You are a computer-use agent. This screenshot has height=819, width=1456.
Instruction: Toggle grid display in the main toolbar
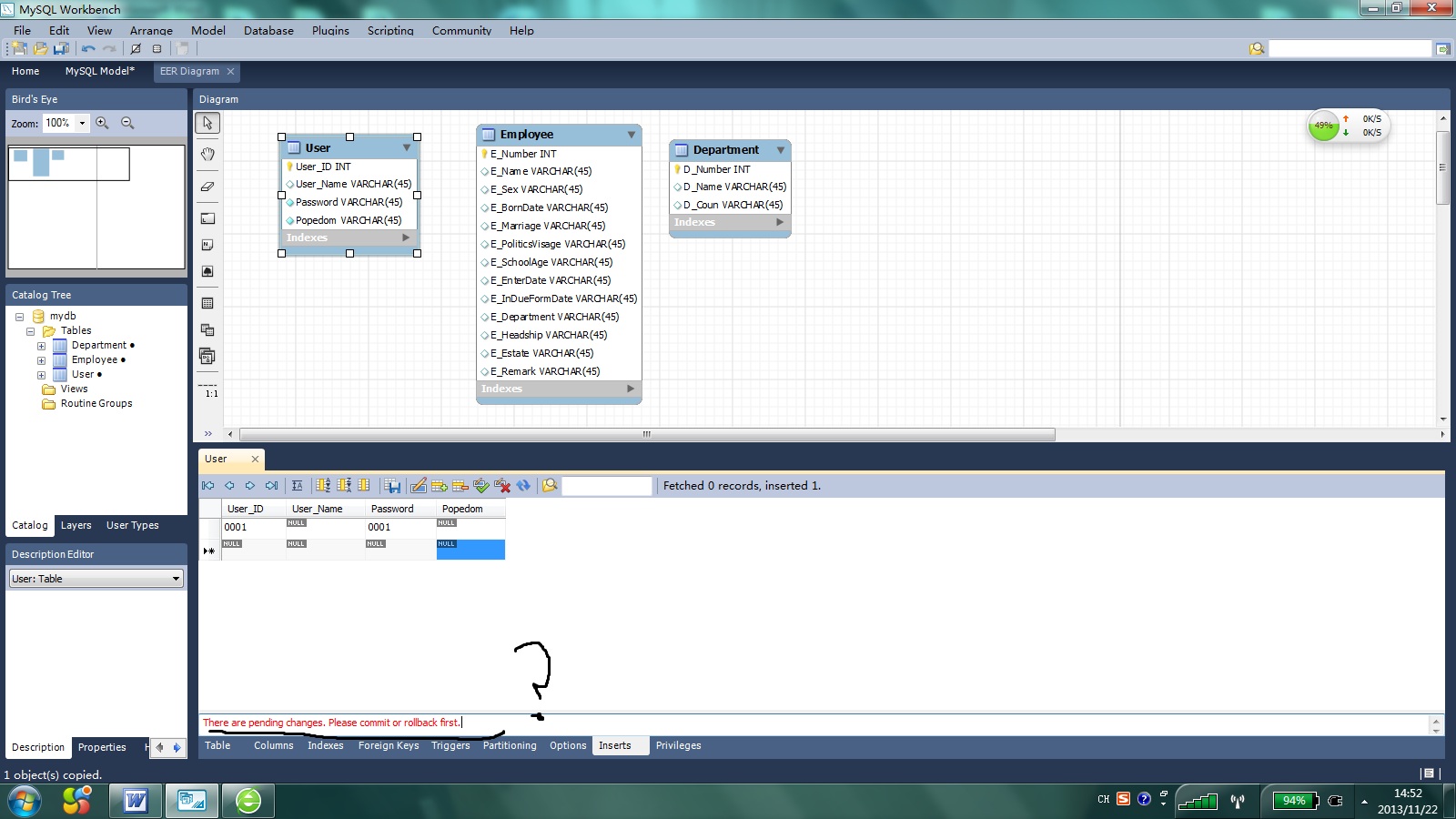tap(136, 49)
